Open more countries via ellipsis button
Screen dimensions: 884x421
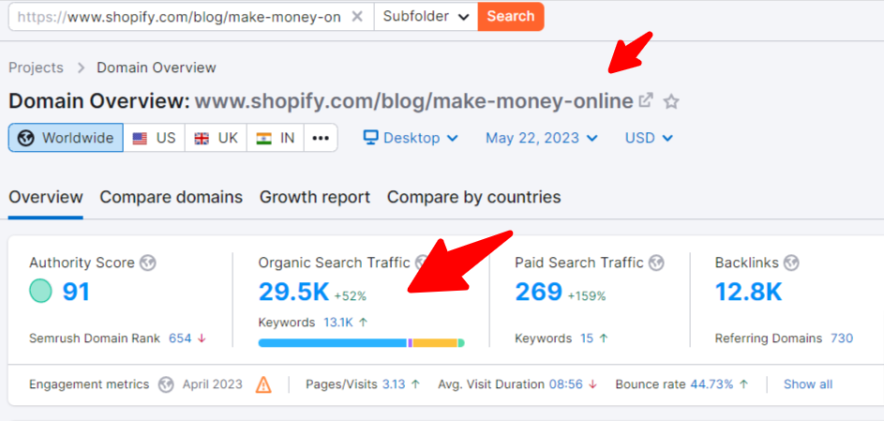pyautogui.click(x=321, y=138)
